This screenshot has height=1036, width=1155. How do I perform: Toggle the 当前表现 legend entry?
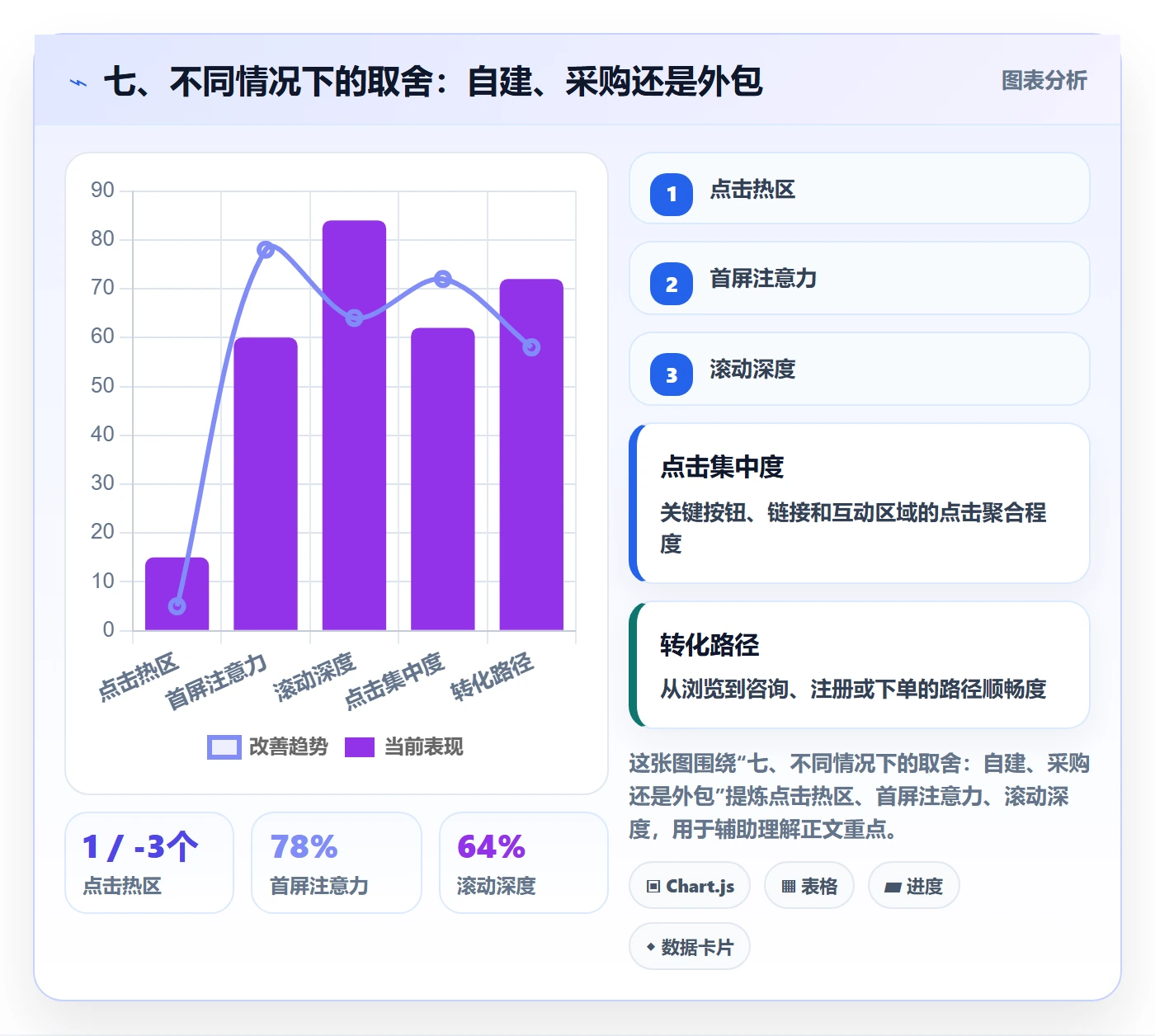[404, 746]
